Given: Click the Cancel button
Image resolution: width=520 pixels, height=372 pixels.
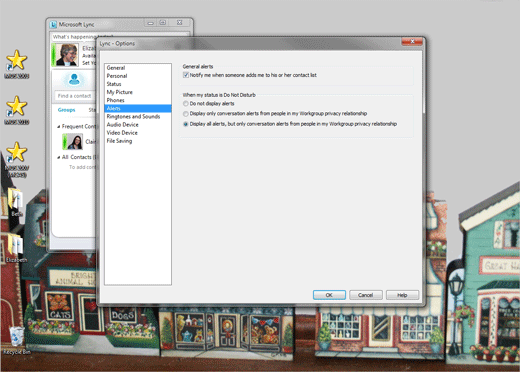Looking at the screenshot, I should 365,295.
